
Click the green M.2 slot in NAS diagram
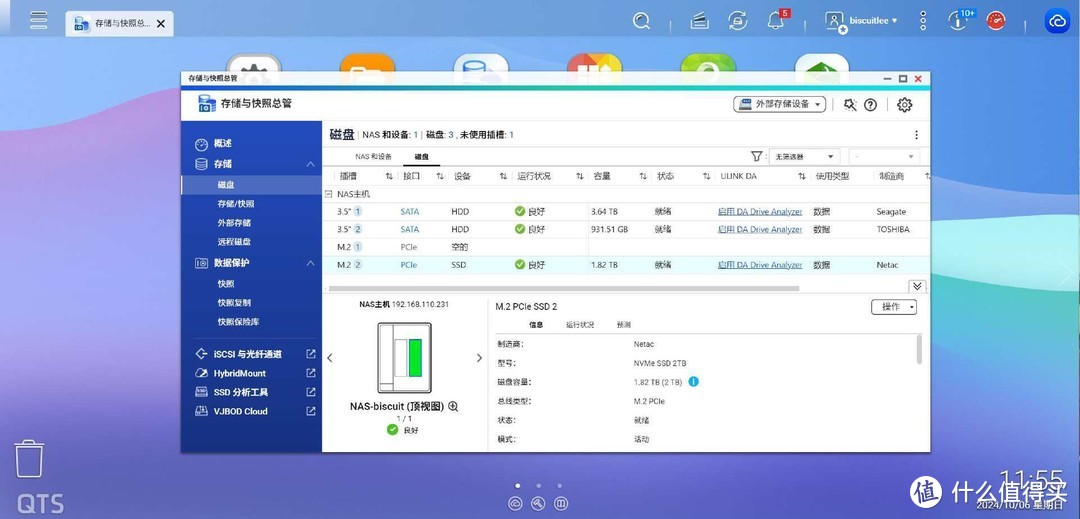click(415, 357)
